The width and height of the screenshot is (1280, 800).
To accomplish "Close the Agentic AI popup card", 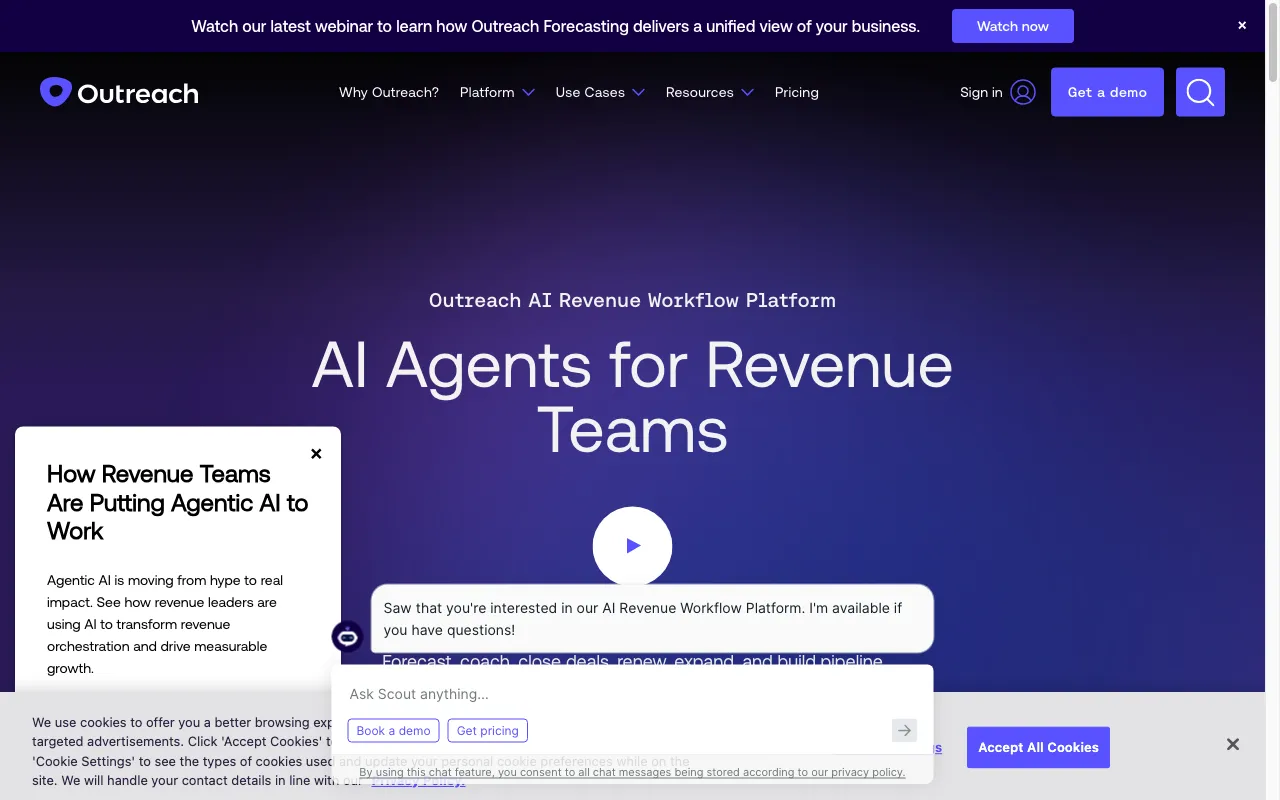I will (x=316, y=454).
